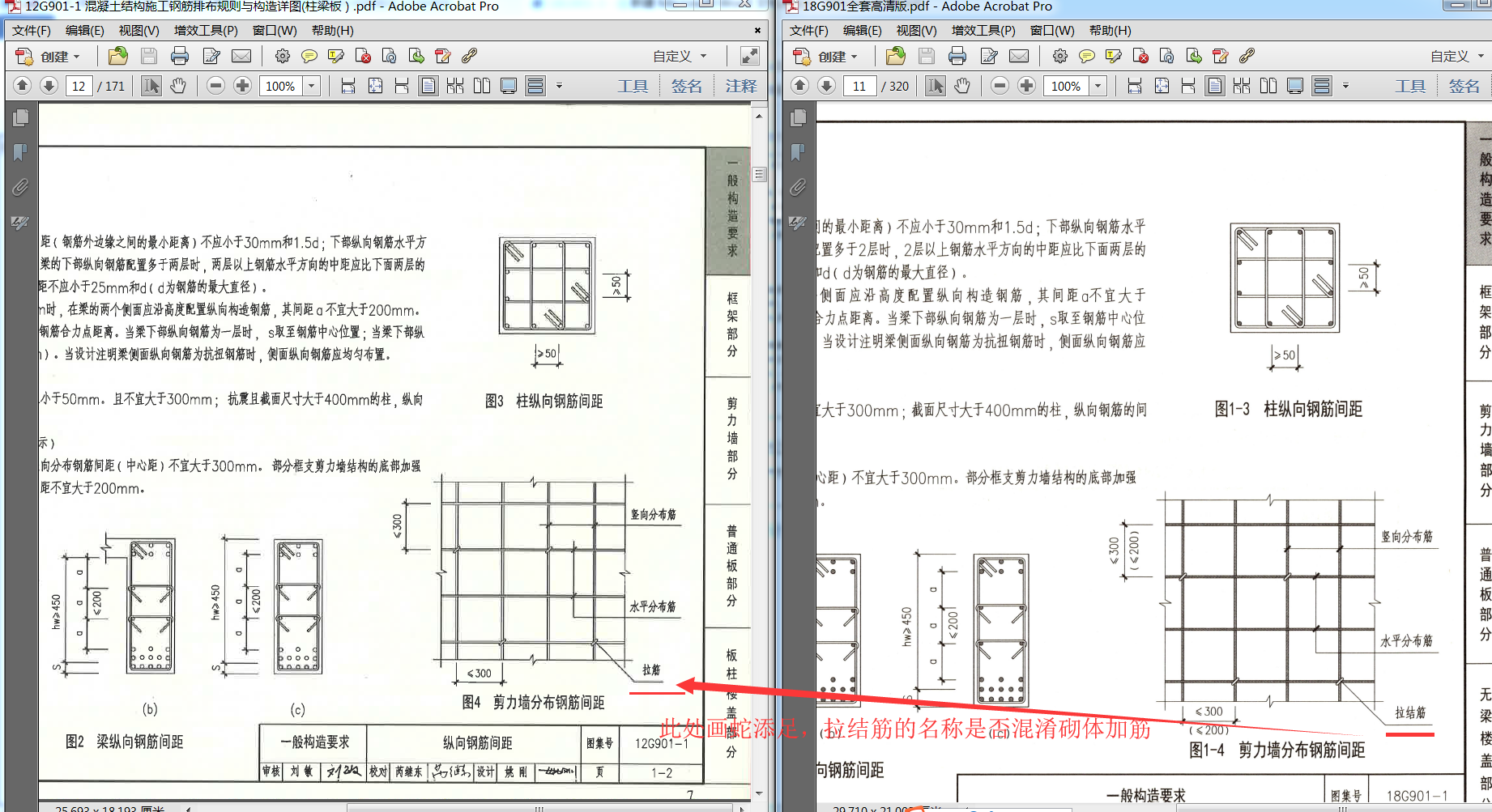Choose the Hand tool in left window
Viewport: 1492px width, 812px height.
tap(178, 85)
